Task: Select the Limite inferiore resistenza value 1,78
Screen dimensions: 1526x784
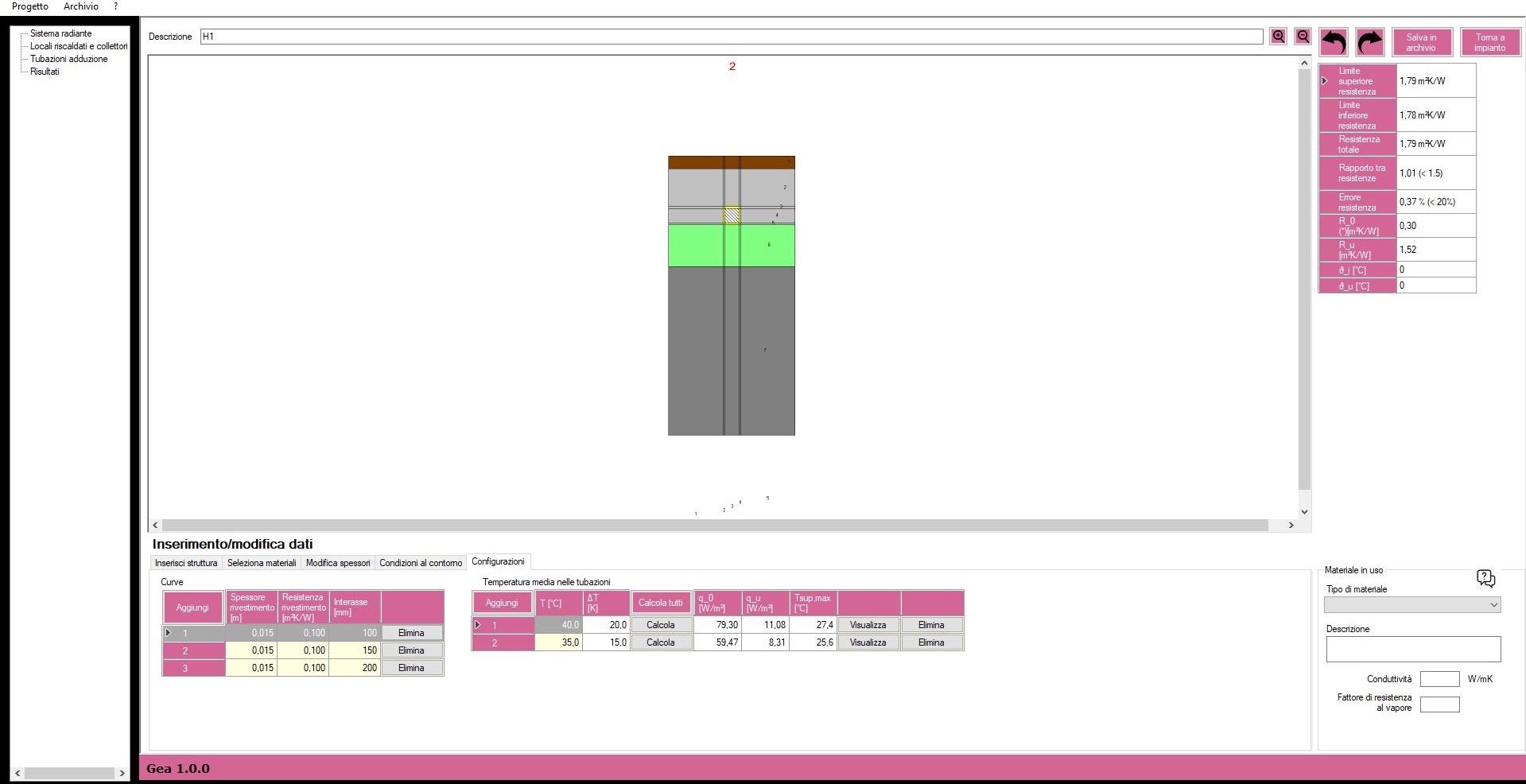Action: coord(1436,115)
